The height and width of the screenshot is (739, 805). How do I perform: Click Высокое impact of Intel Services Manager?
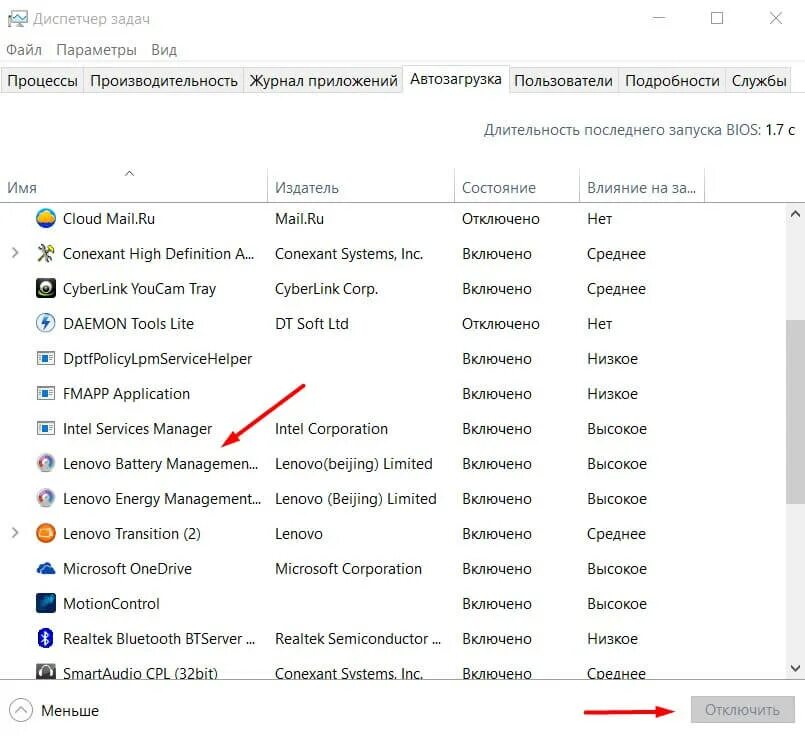(617, 429)
